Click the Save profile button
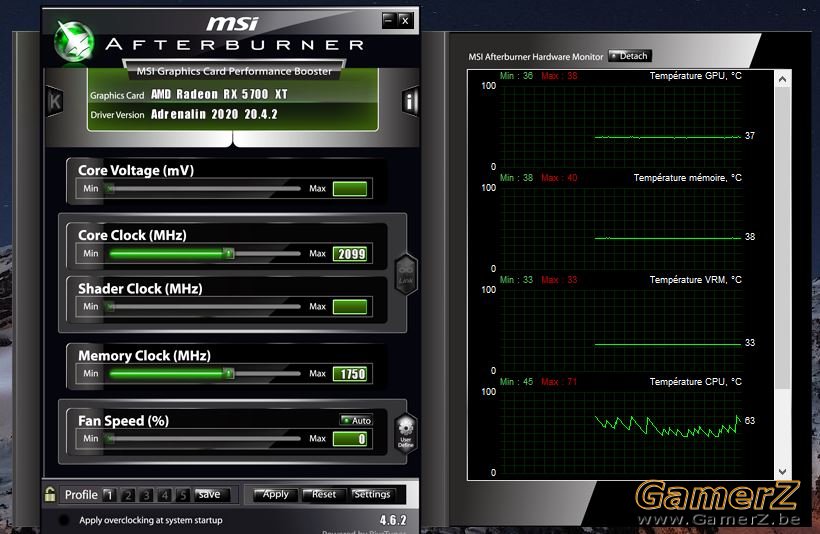The width and height of the screenshot is (820, 534). [211, 494]
